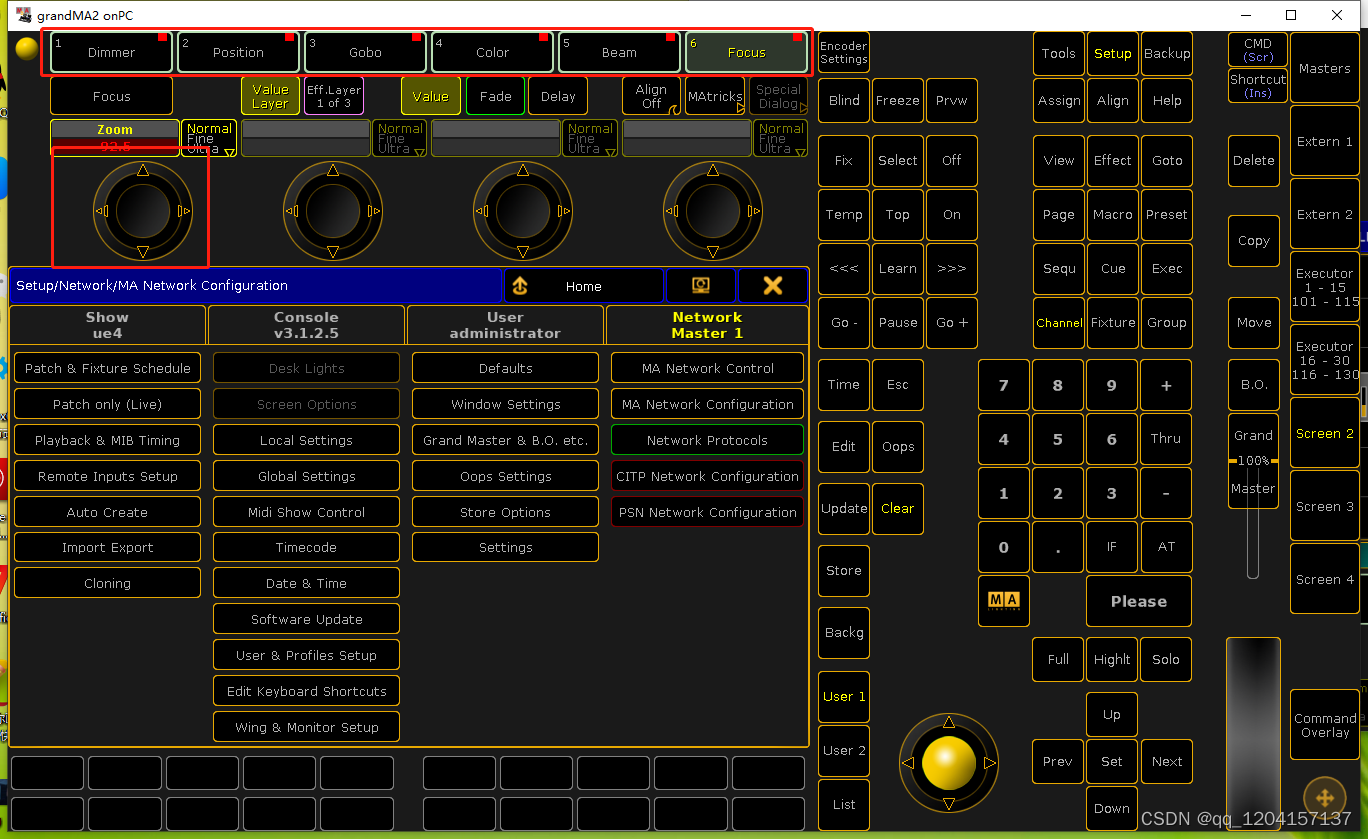The width and height of the screenshot is (1368, 839).
Task: Open the Special Dialog dropdown
Action: click(x=778, y=96)
